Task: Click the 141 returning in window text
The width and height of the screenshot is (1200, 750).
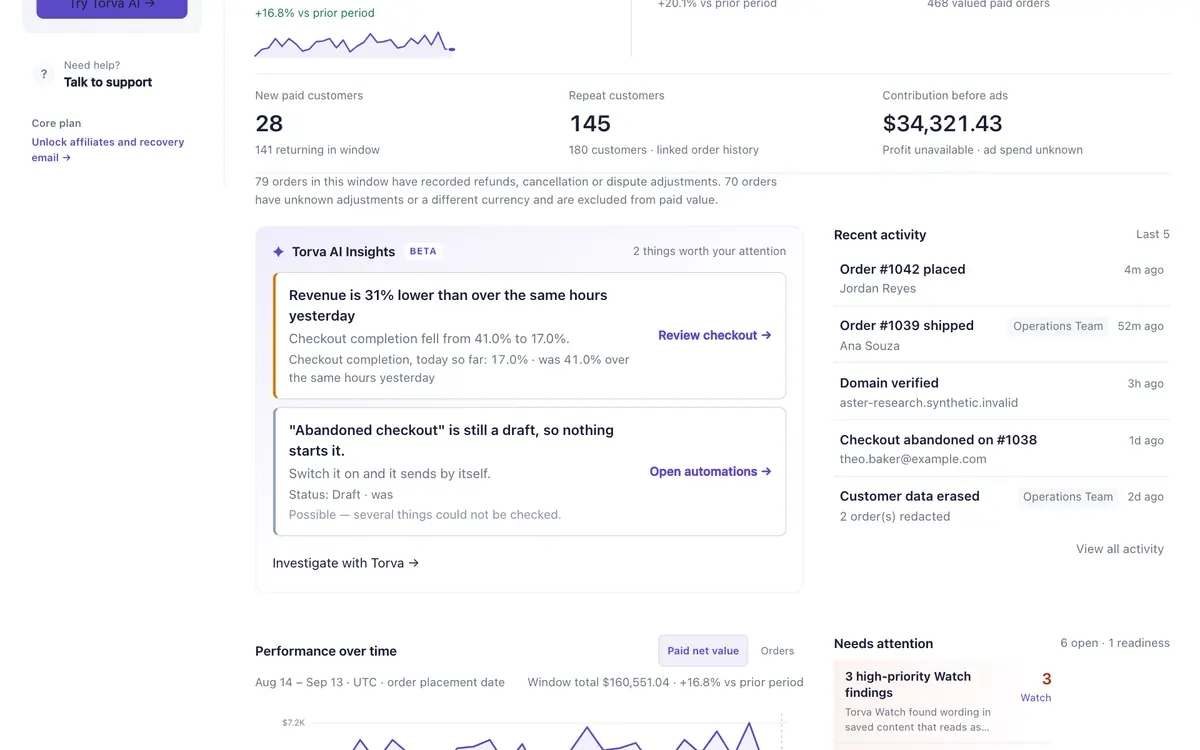Action: coord(317,150)
